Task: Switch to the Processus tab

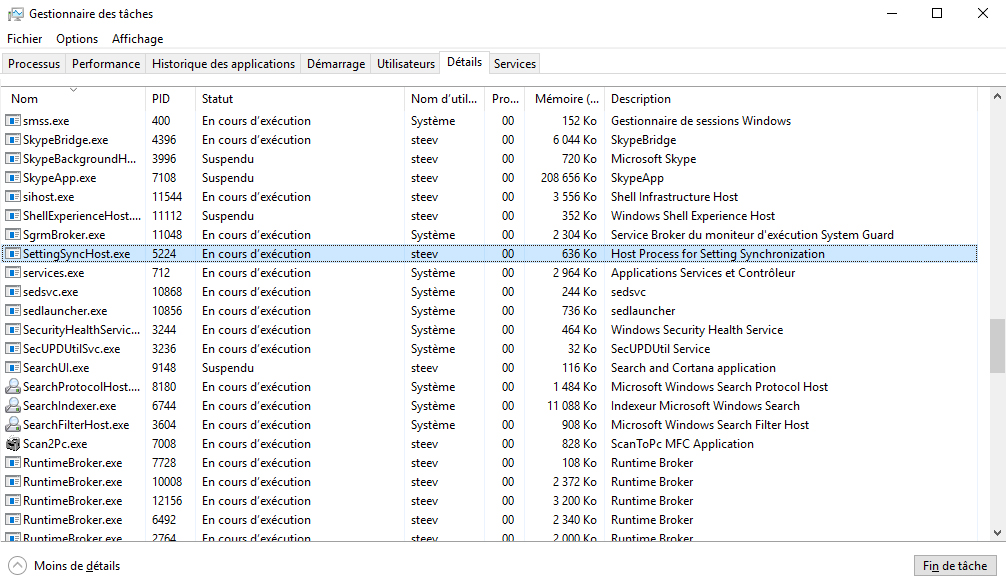Action: click(x=34, y=64)
